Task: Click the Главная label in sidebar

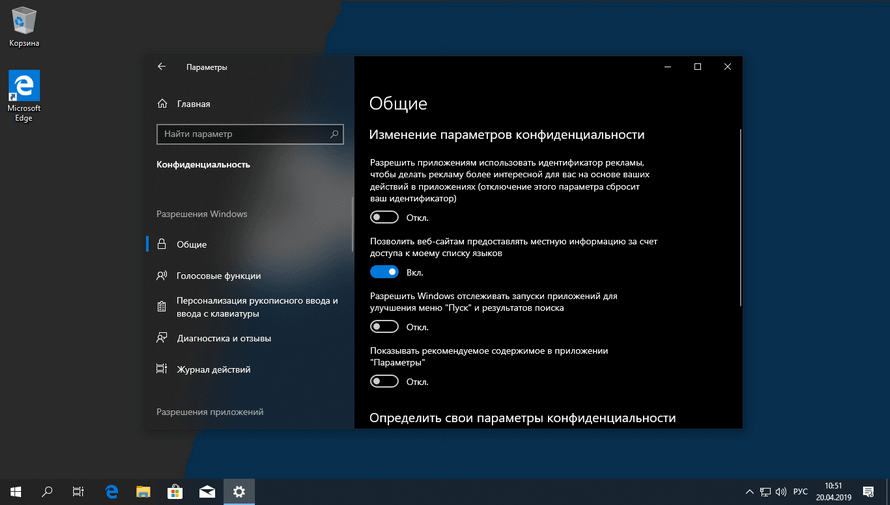Action: [x=194, y=104]
